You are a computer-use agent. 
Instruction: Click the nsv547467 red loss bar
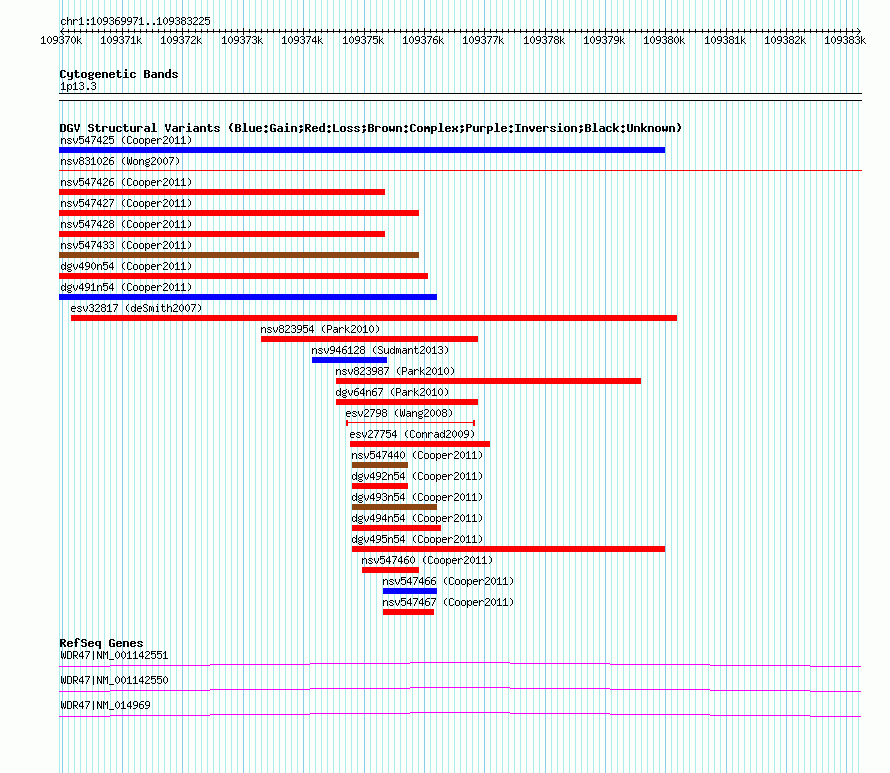pyautogui.click(x=409, y=612)
